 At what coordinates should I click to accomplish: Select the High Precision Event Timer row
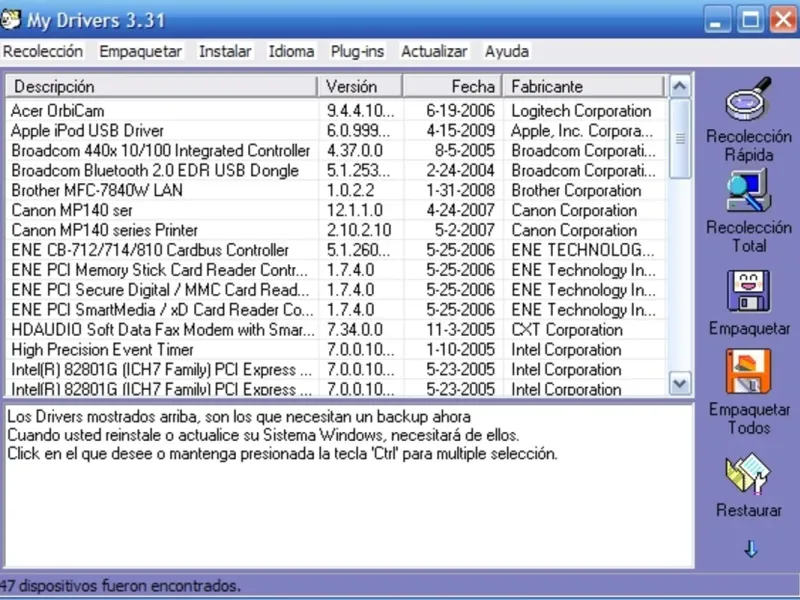click(x=337, y=349)
